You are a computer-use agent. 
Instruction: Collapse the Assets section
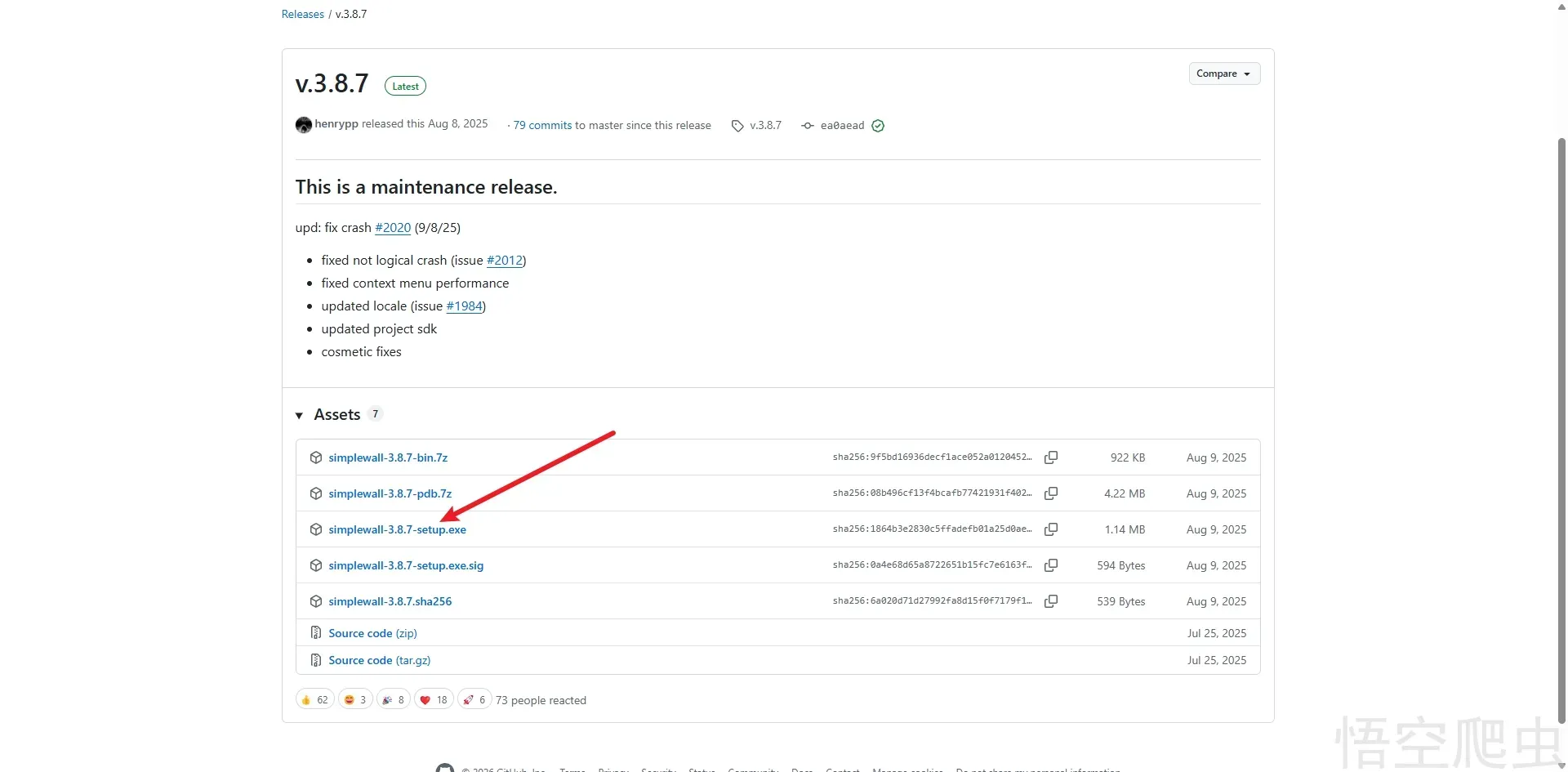[x=300, y=415]
